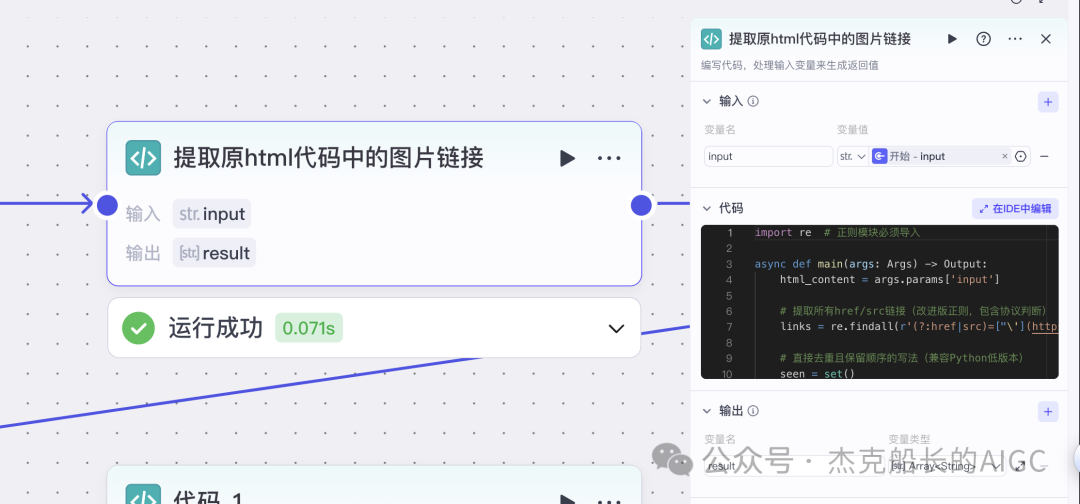Open the str. type dropdown for input

(x=853, y=156)
